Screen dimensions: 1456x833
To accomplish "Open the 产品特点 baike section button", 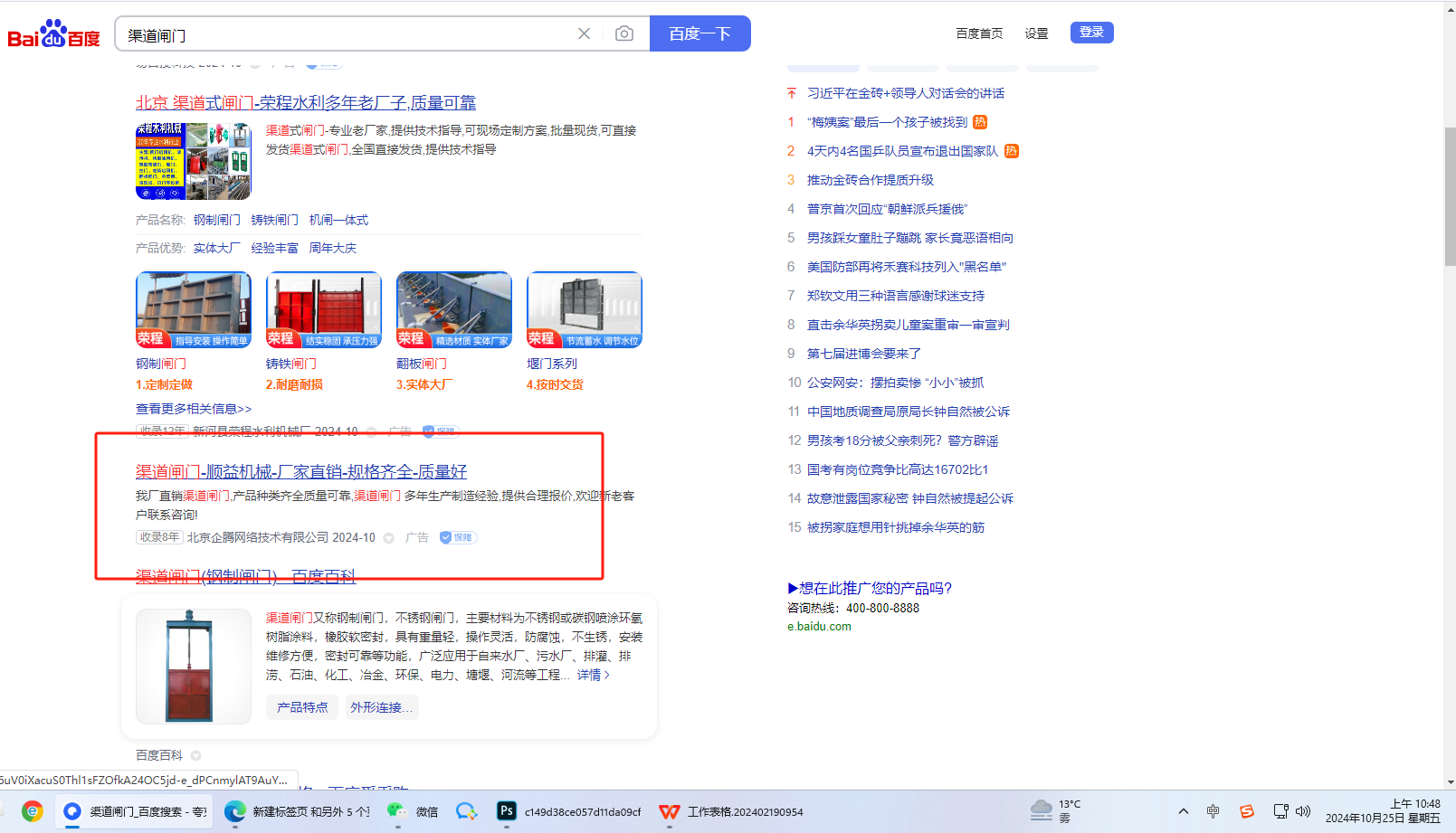I will [x=302, y=707].
